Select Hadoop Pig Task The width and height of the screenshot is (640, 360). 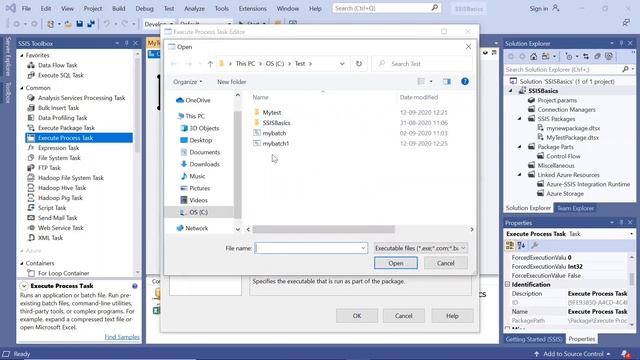pyautogui.click(x=60, y=198)
